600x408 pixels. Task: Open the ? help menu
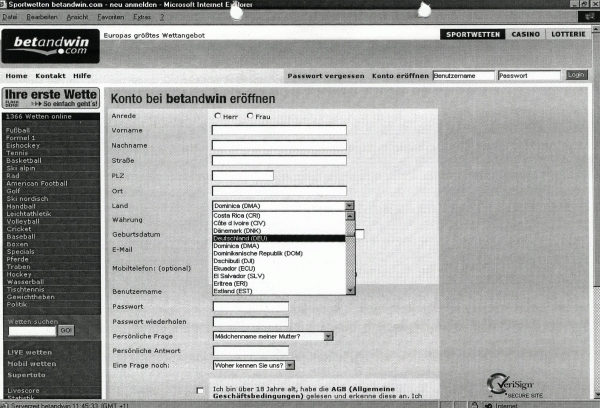pyautogui.click(x=162, y=17)
